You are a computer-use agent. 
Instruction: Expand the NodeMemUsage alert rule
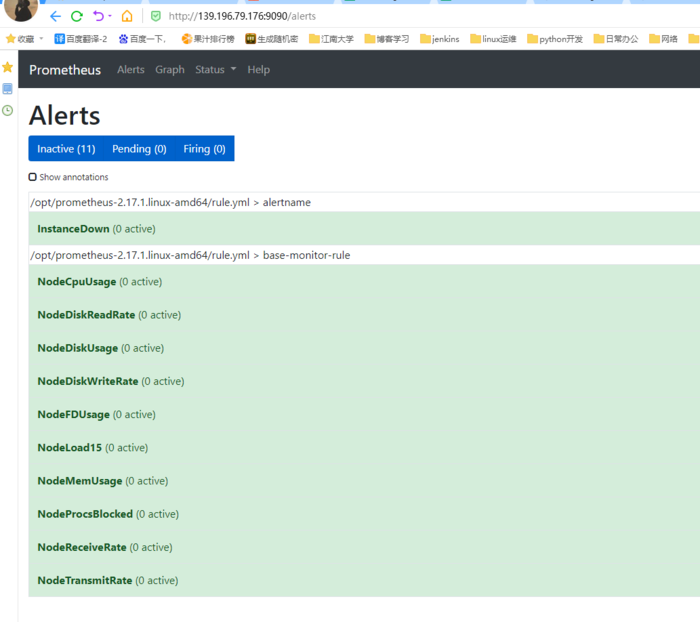coord(79,481)
